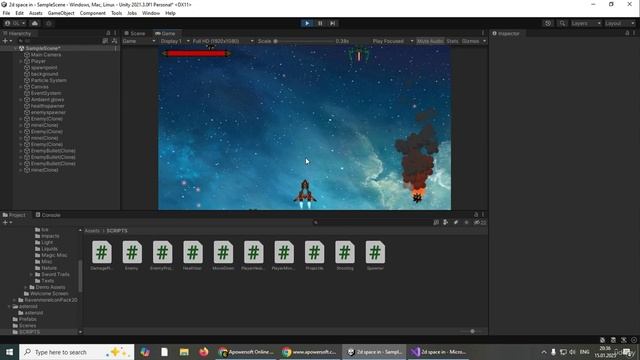Pause the running game

tap(320, 23)
